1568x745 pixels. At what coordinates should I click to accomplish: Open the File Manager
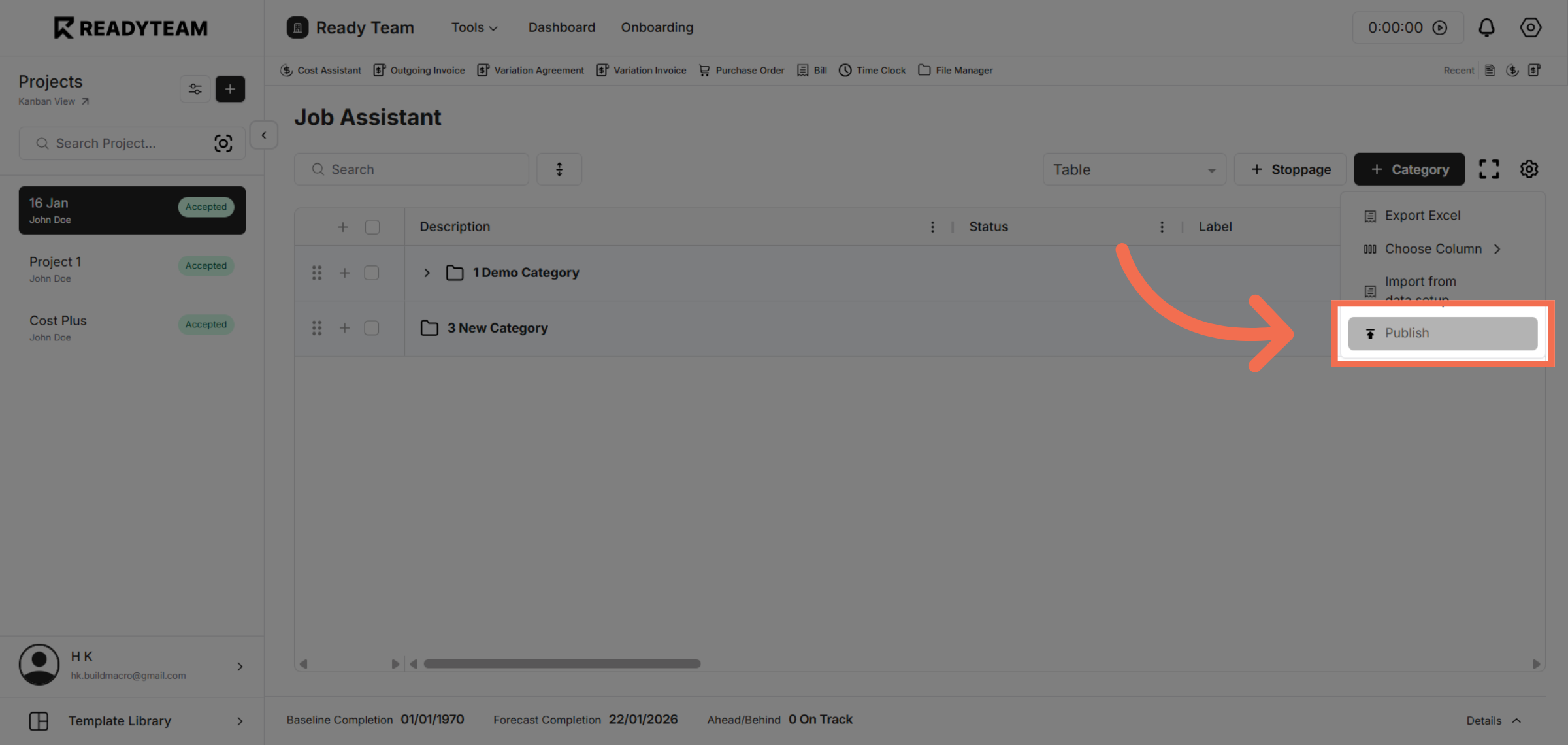coord(955,70)
